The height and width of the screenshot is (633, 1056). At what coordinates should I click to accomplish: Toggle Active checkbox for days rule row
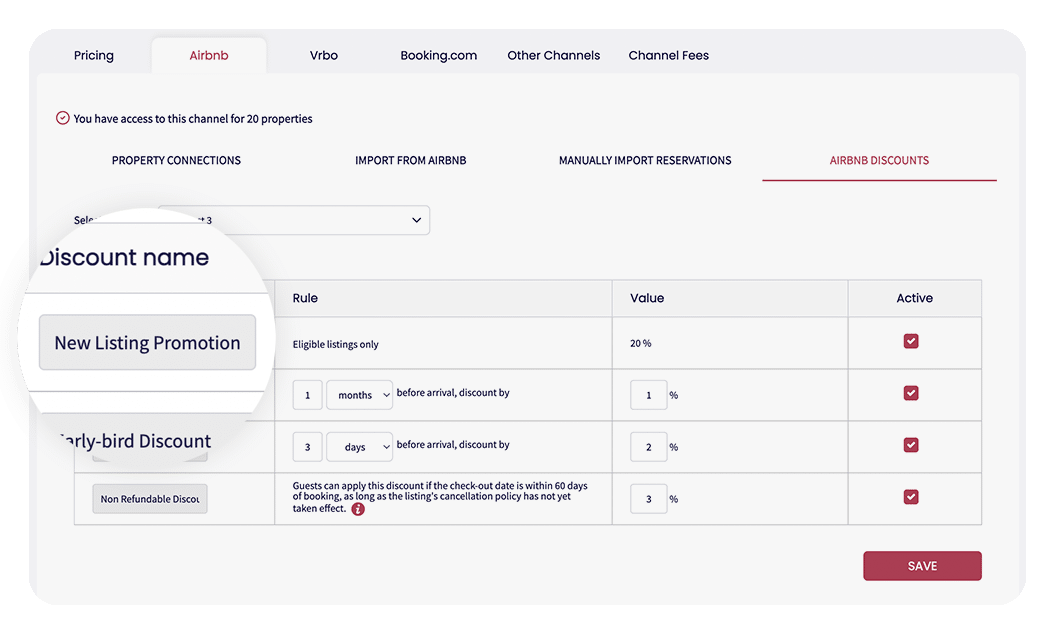pyautogui.click(x=911, y=445)
